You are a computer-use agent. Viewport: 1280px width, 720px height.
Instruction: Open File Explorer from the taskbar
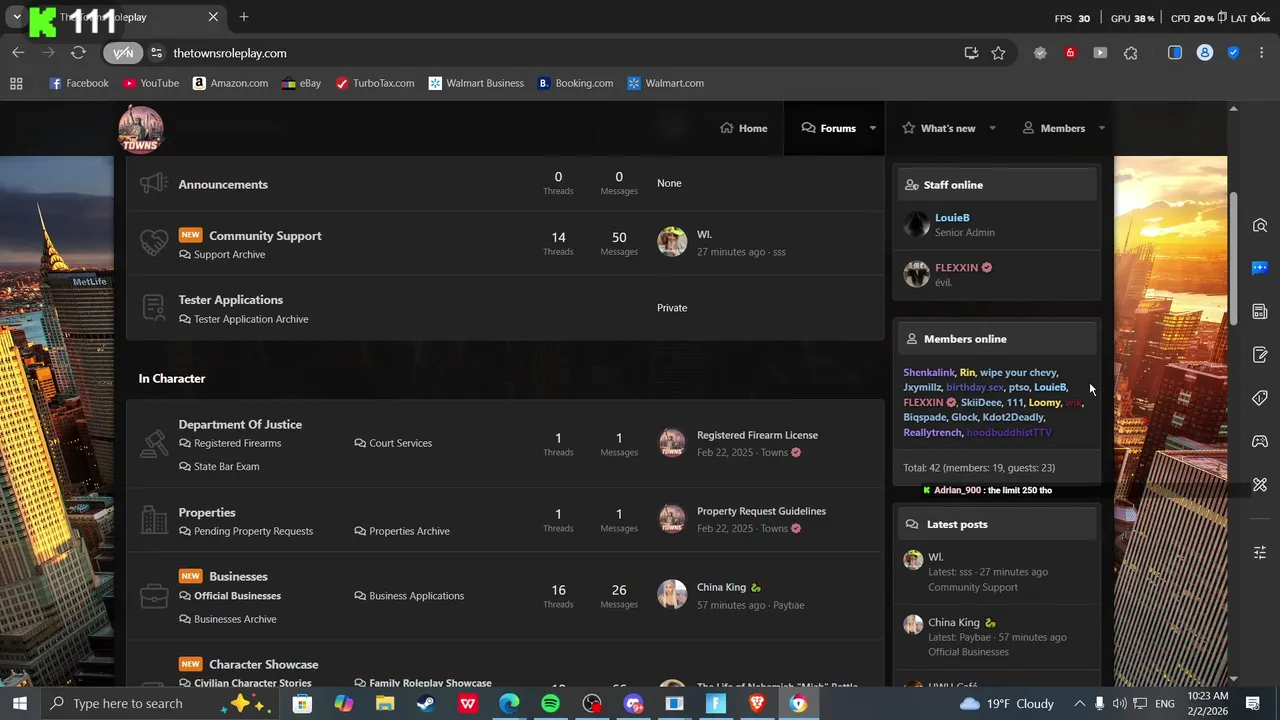click(x=385, y=704)
